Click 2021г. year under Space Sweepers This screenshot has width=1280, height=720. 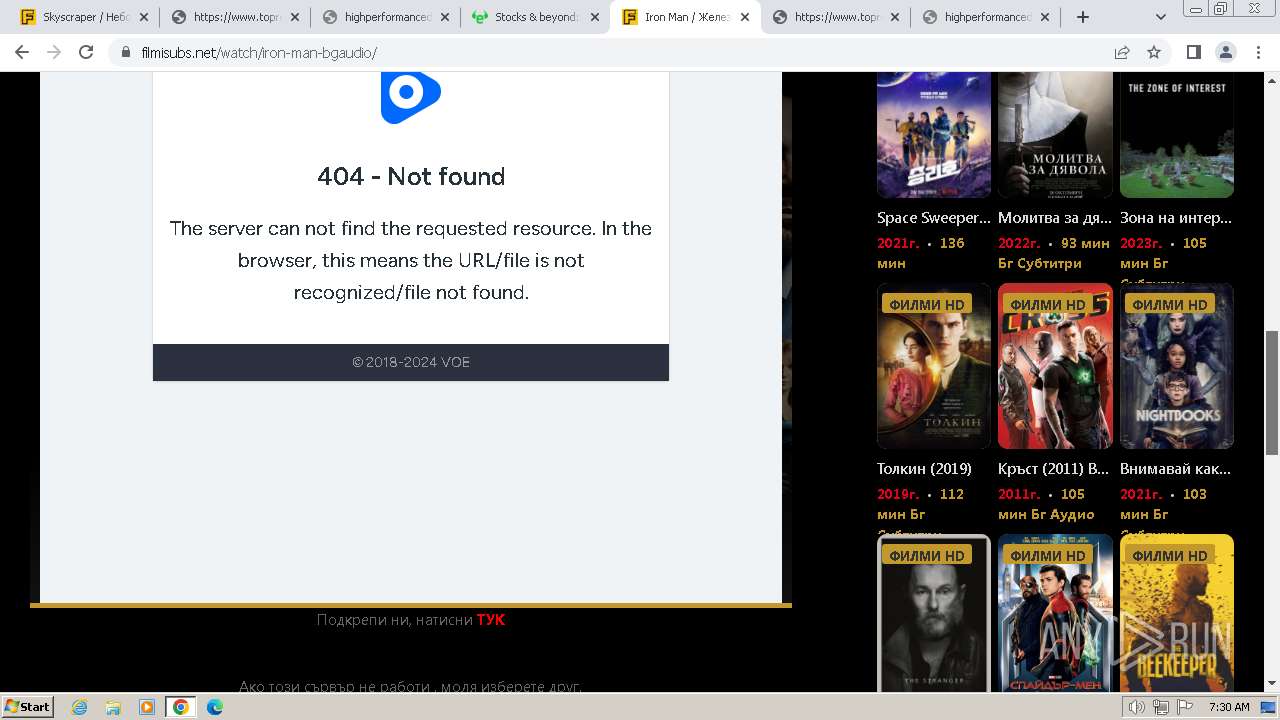tap(898, 243)
